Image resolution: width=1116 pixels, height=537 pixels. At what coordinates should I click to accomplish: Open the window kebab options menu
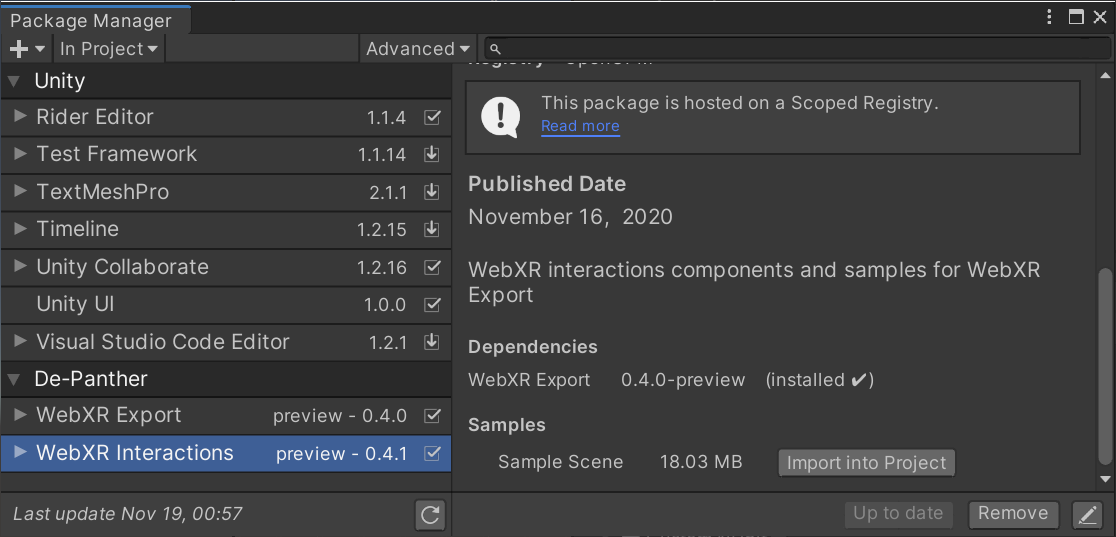coord(1051,17)
